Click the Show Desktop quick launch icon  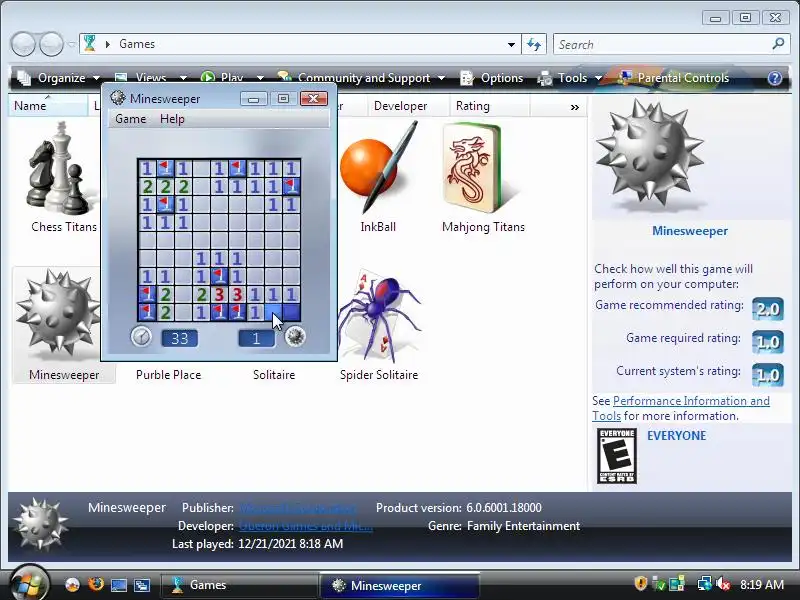click(x=118, y=585)
